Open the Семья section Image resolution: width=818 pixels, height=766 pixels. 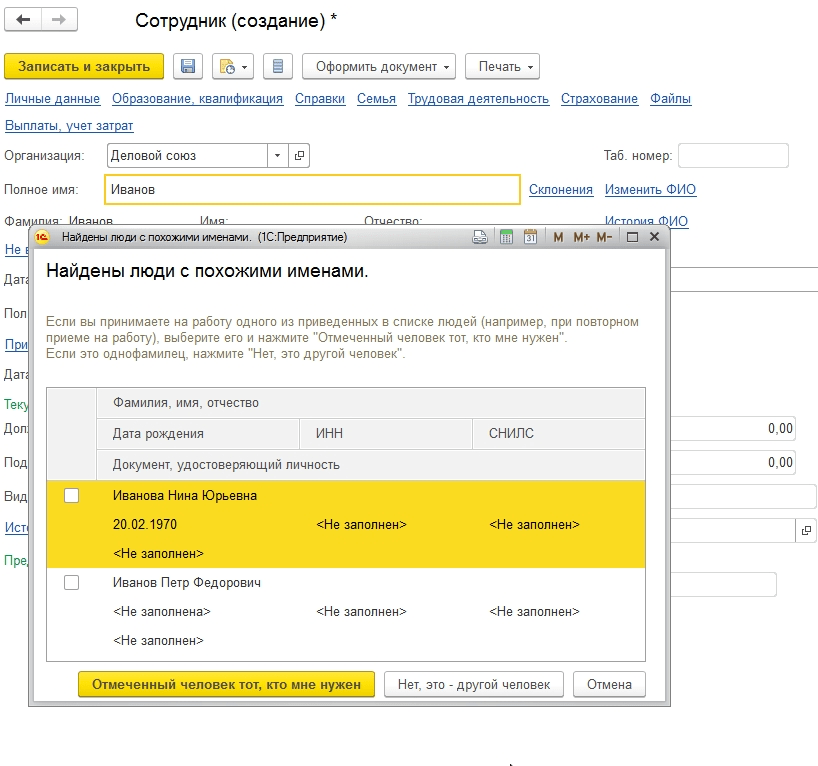[376, 99]
